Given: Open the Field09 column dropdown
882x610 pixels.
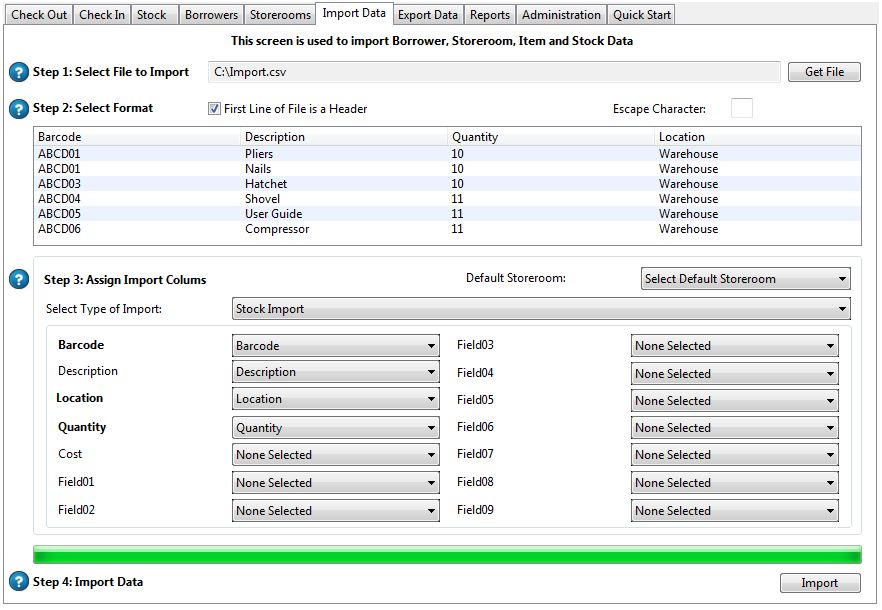Looking at the screenshot, I should 734,511.
